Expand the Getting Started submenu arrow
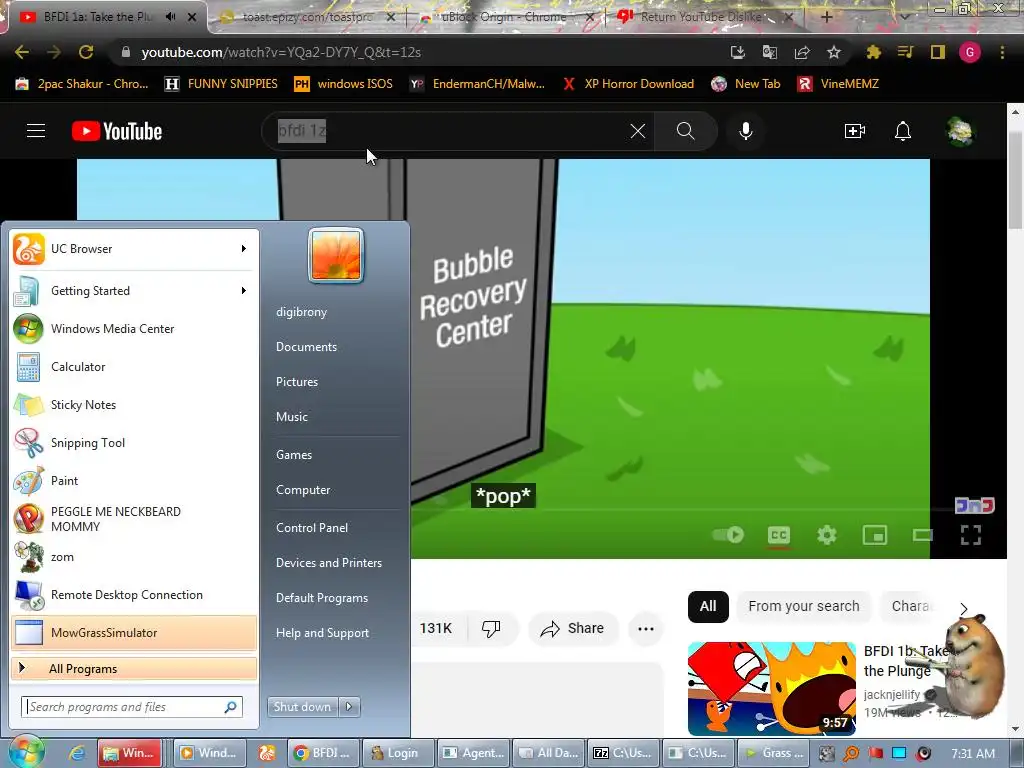 click(244, 291)
